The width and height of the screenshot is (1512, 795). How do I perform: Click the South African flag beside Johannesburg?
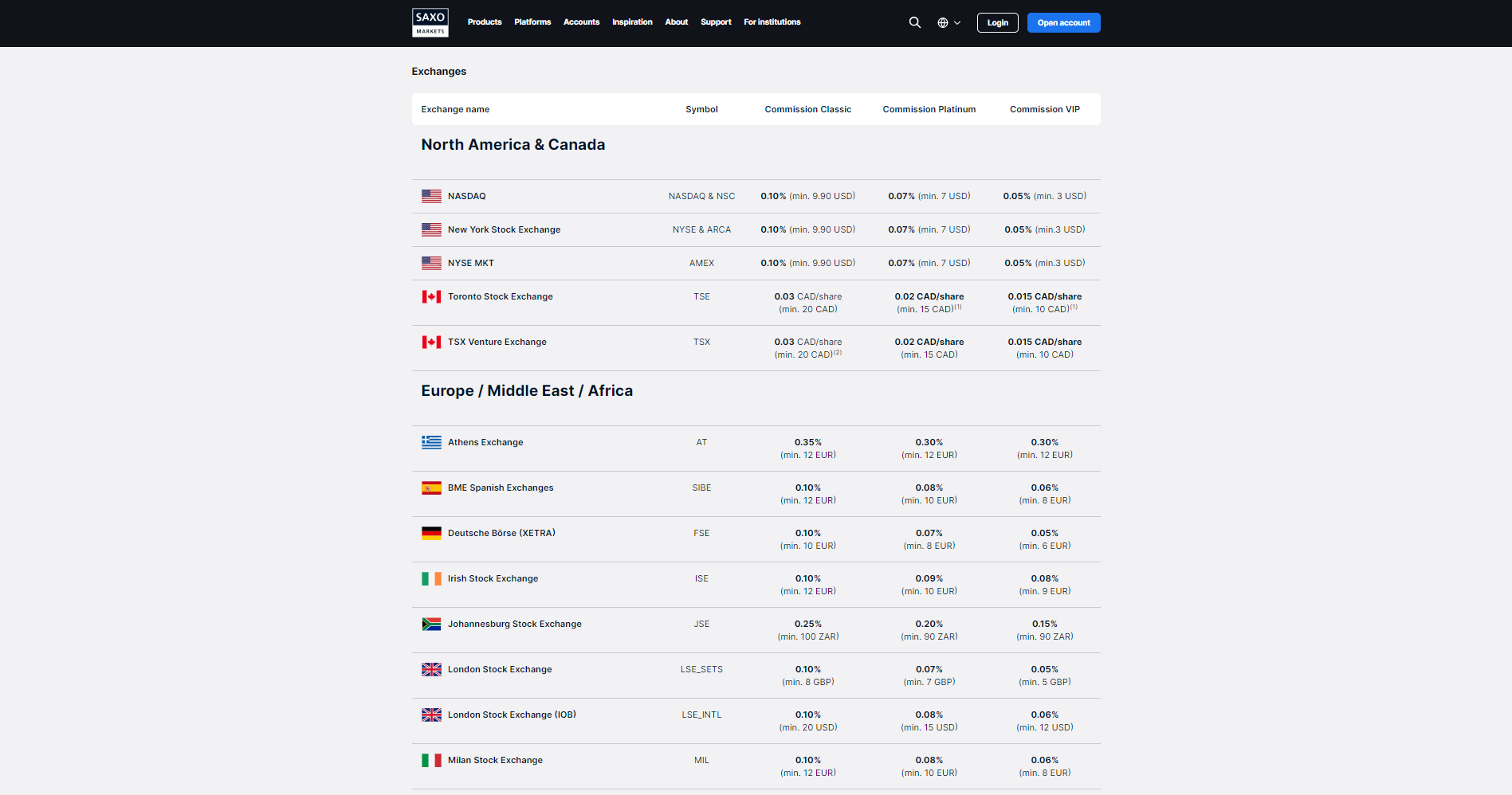pyautogui.click(x=431, y=624)
